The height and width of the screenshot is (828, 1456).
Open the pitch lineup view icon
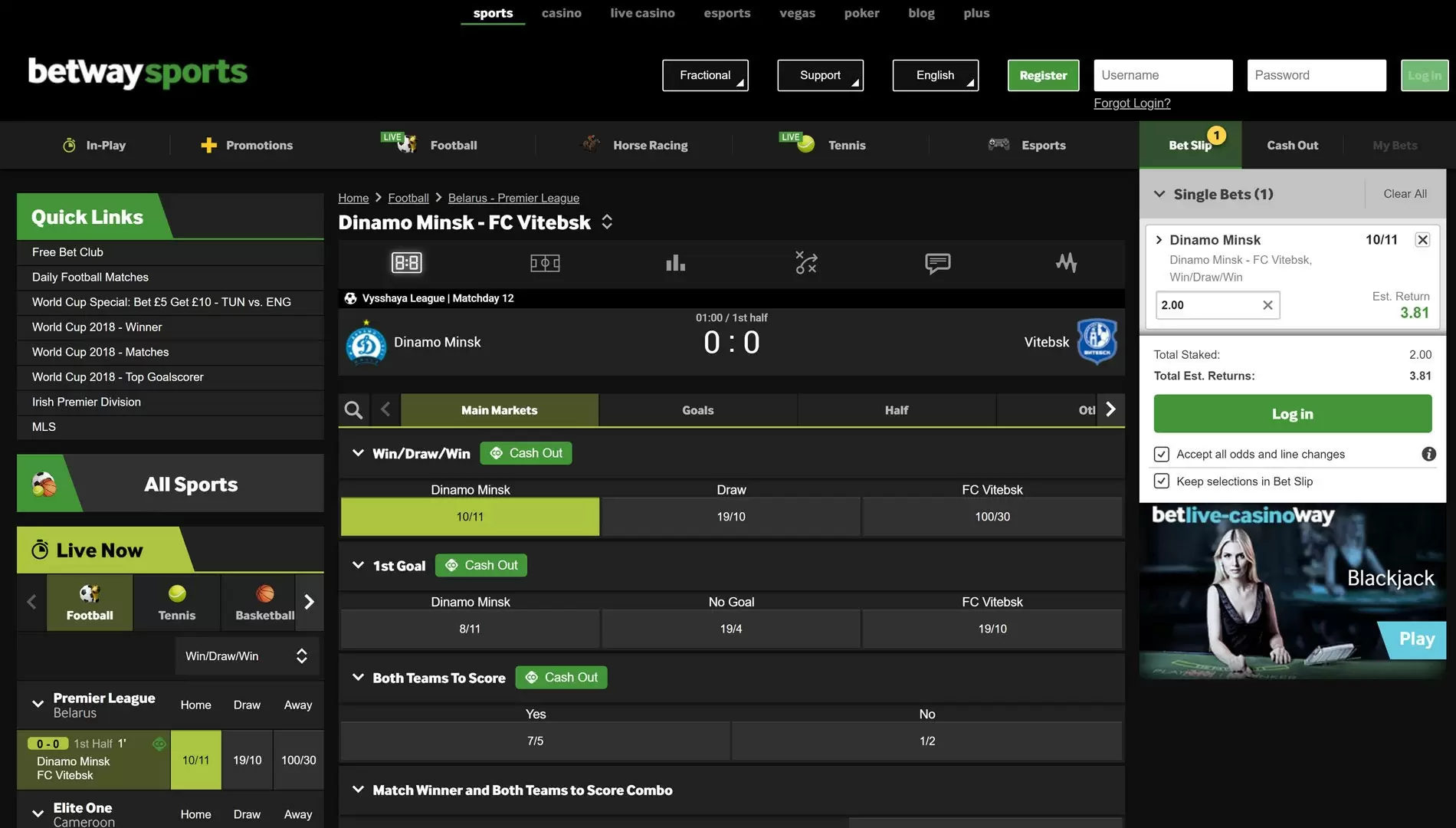pos(545,263)
